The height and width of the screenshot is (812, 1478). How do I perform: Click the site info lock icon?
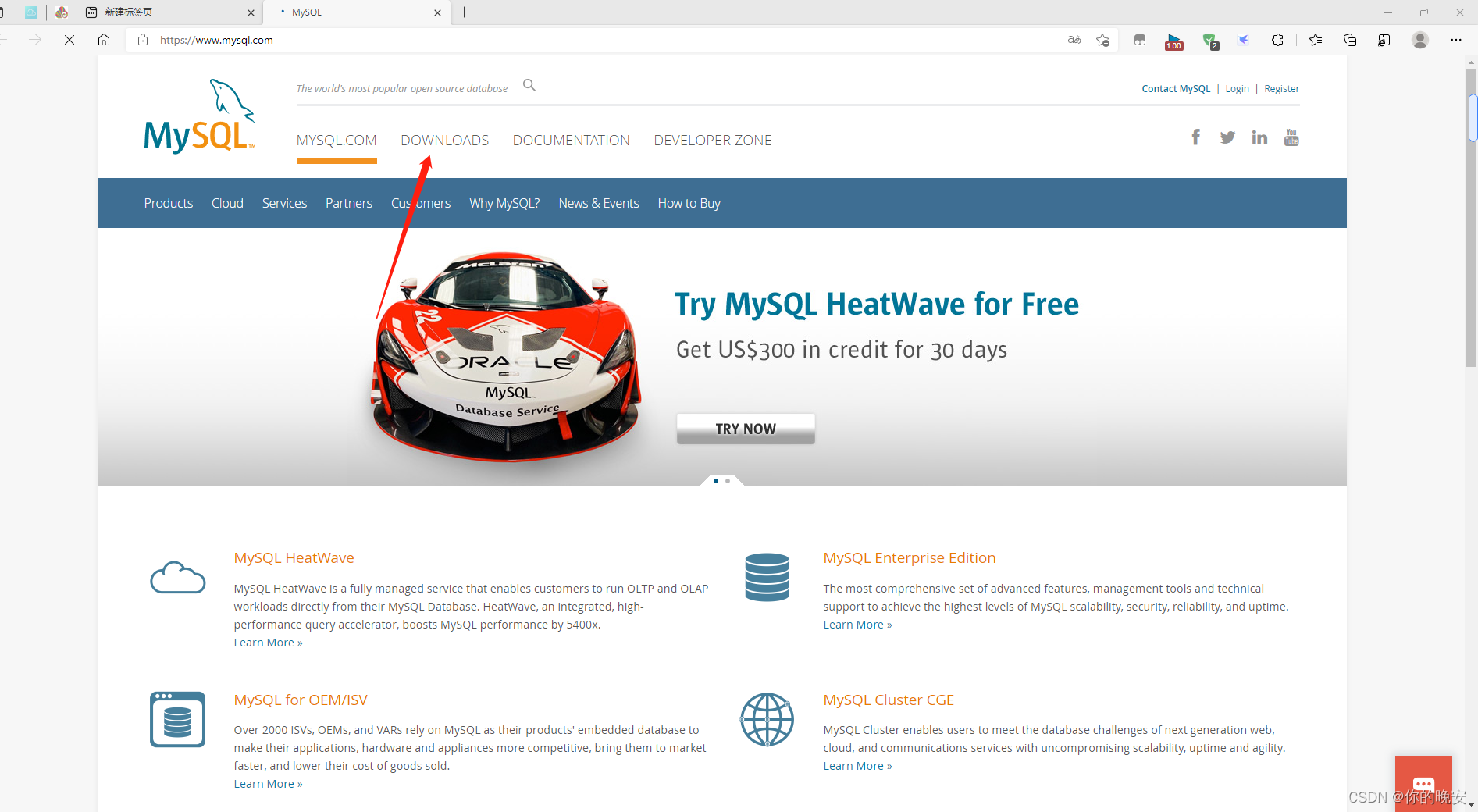point(143,40)
